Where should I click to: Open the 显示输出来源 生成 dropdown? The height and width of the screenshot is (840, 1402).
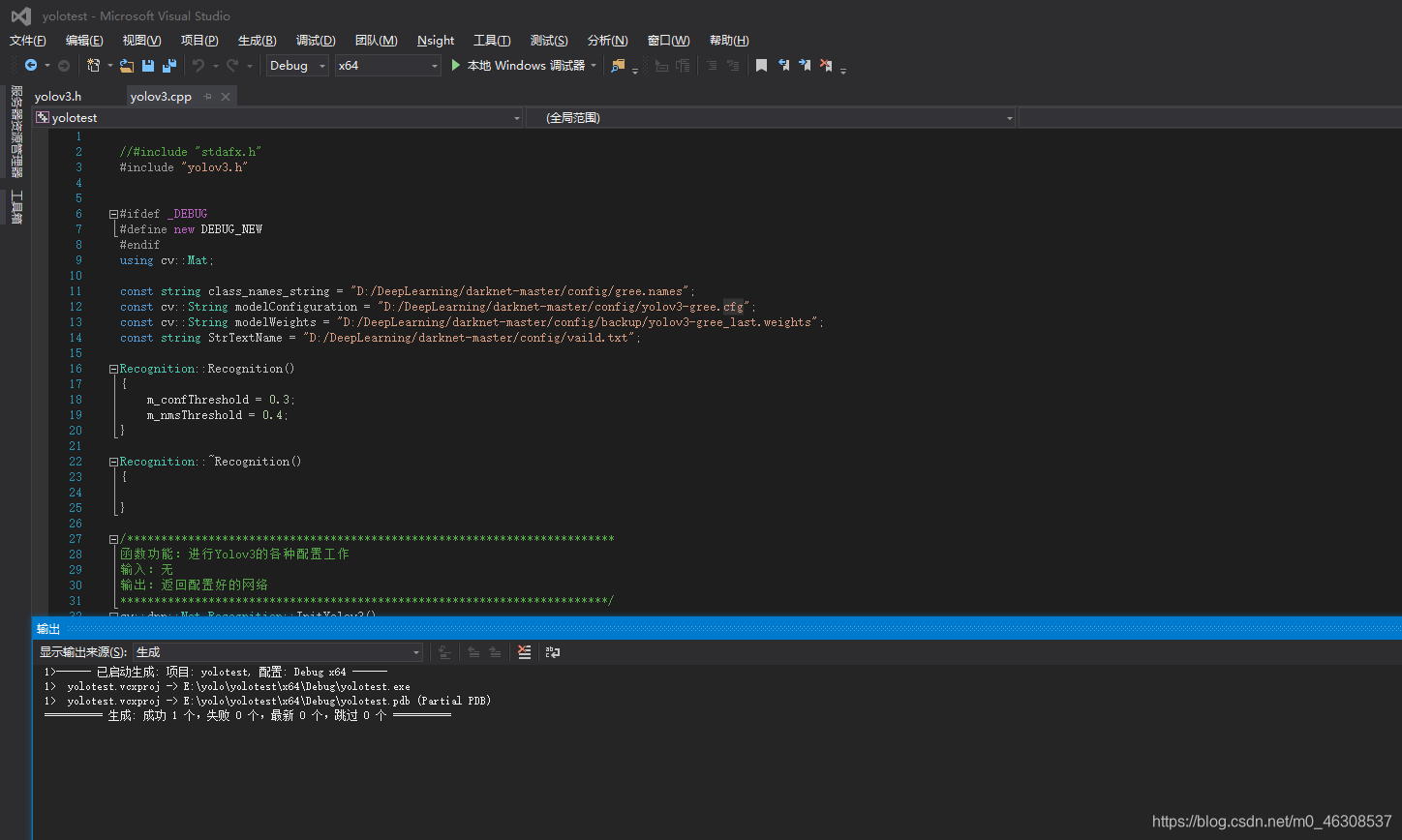(278, 652)
